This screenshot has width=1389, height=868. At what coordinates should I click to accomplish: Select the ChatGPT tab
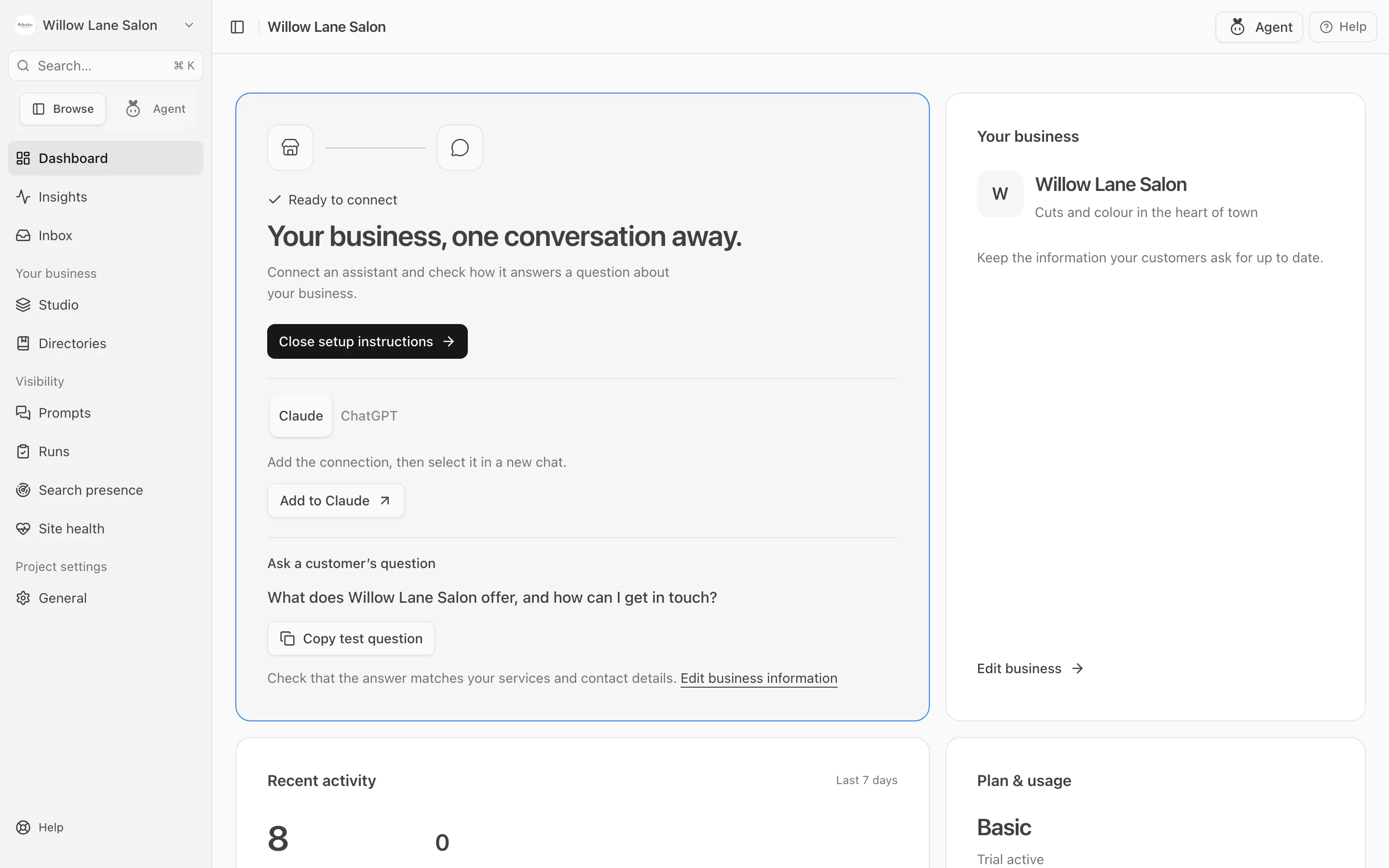(x=369, y=416)
